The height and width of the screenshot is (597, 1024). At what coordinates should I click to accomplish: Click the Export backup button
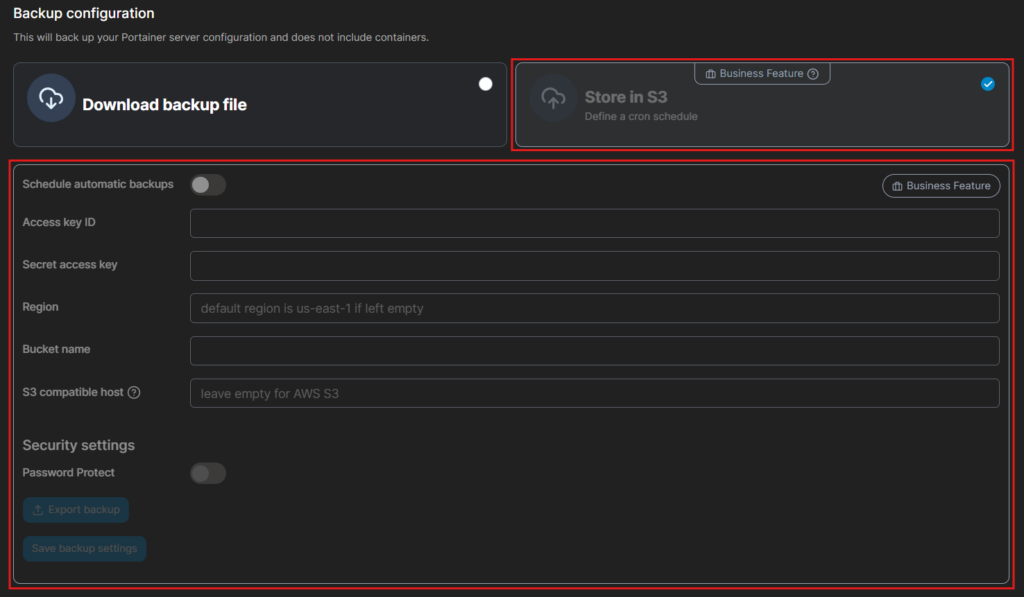tap(76, 509)
